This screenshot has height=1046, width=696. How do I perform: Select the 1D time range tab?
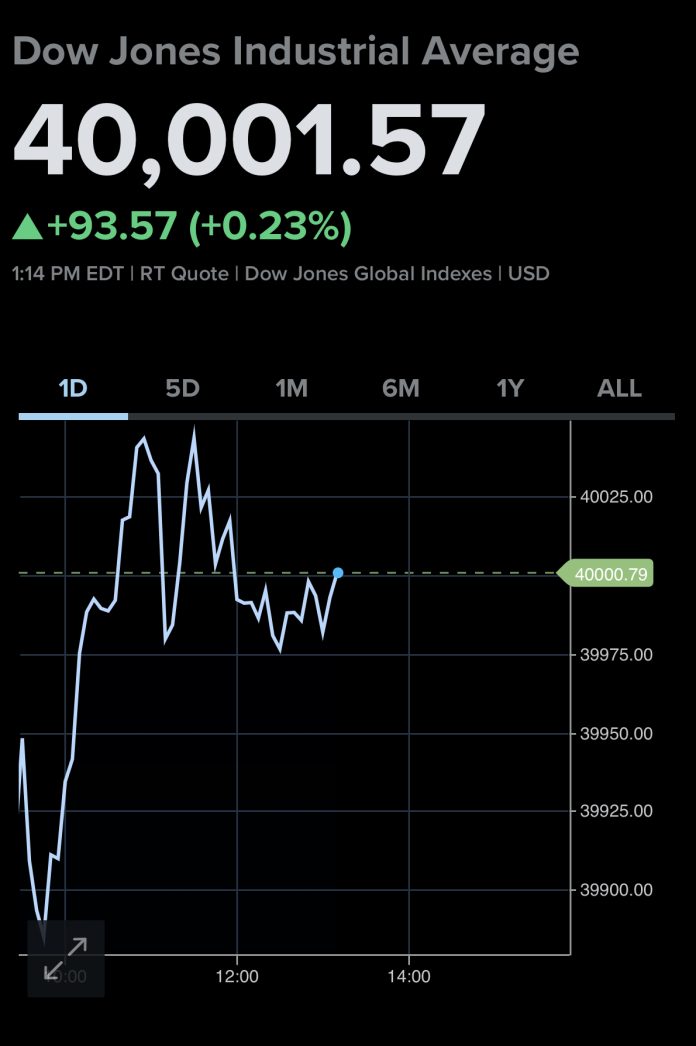click(73, 388)
